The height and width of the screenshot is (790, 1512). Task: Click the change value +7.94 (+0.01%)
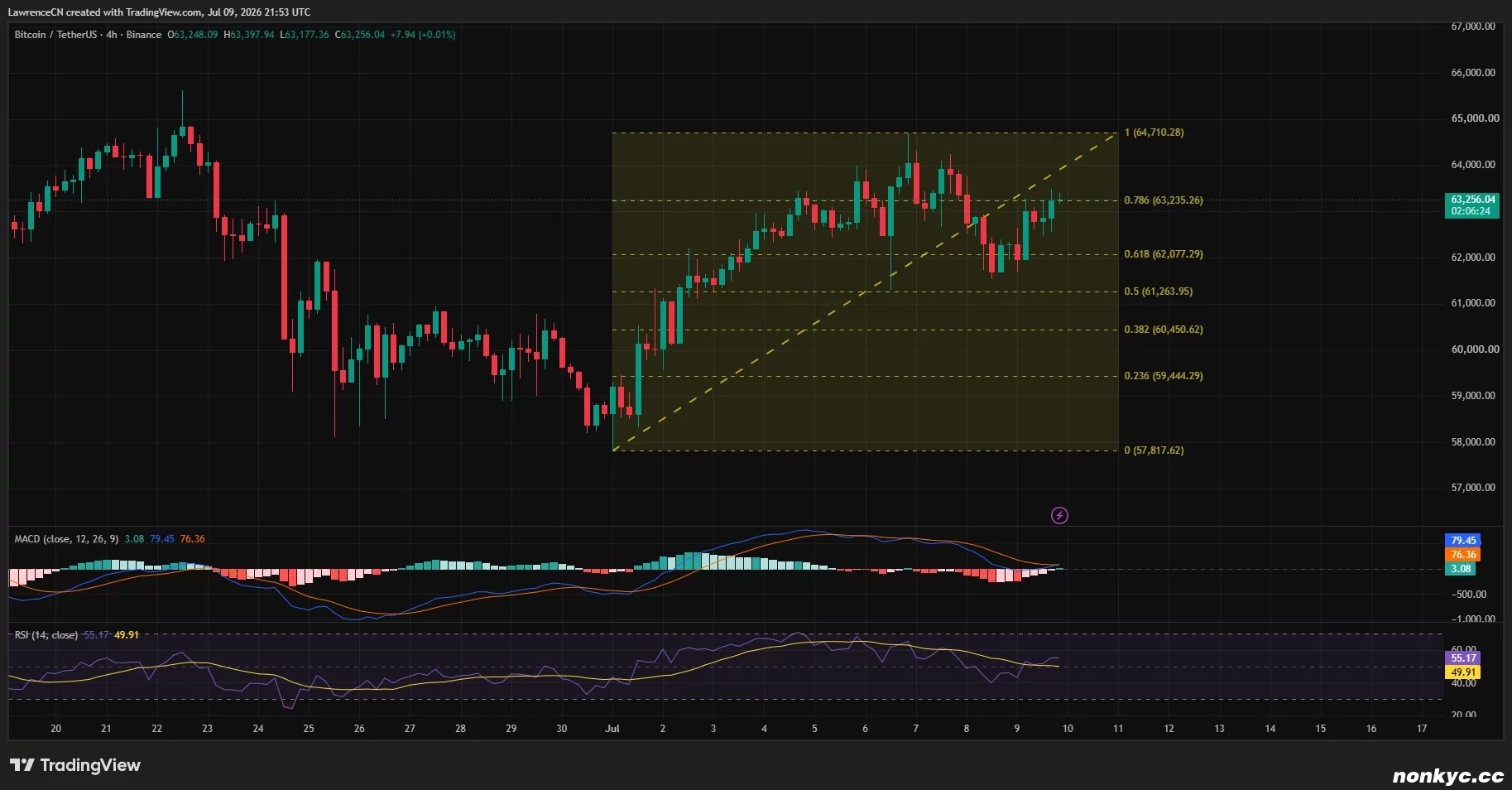(x=423, y=35)
